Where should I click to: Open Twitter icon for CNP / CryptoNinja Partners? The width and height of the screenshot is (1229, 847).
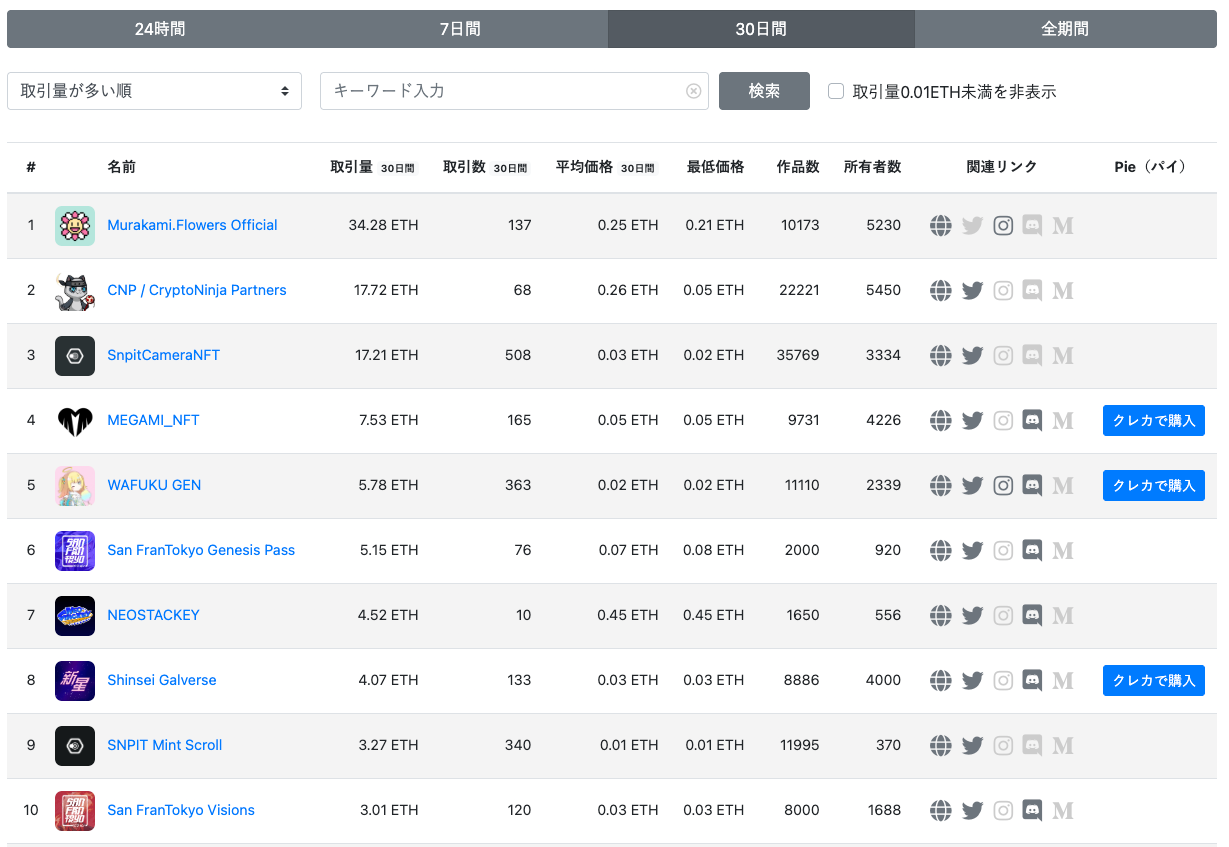[972, 290]
